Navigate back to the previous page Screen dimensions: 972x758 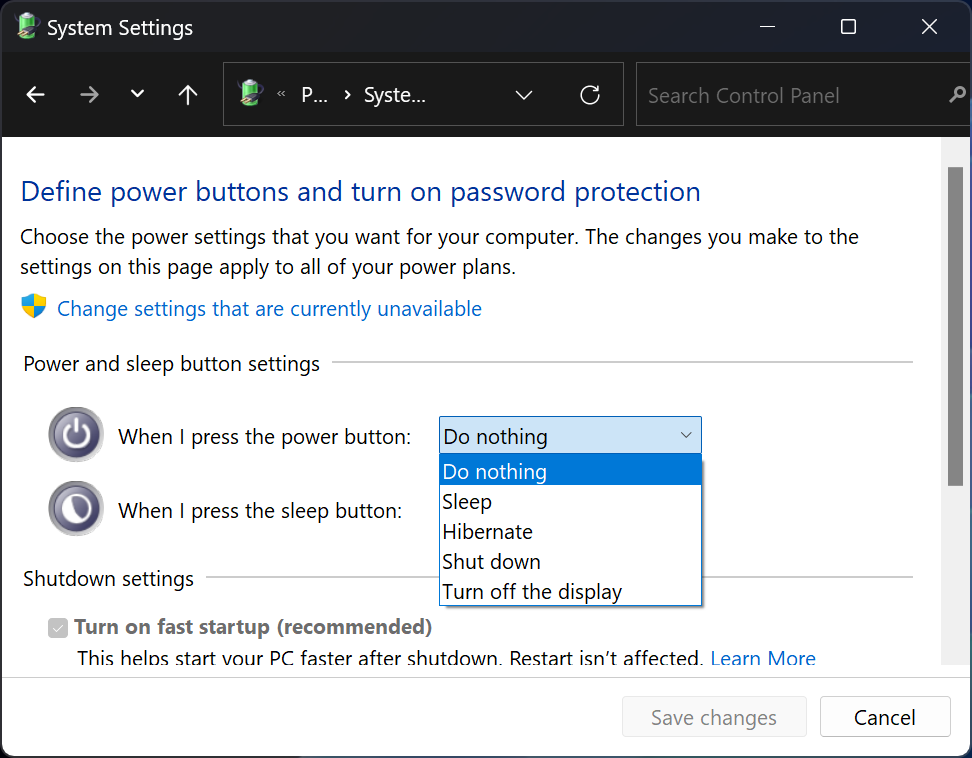tap(36, 93)
